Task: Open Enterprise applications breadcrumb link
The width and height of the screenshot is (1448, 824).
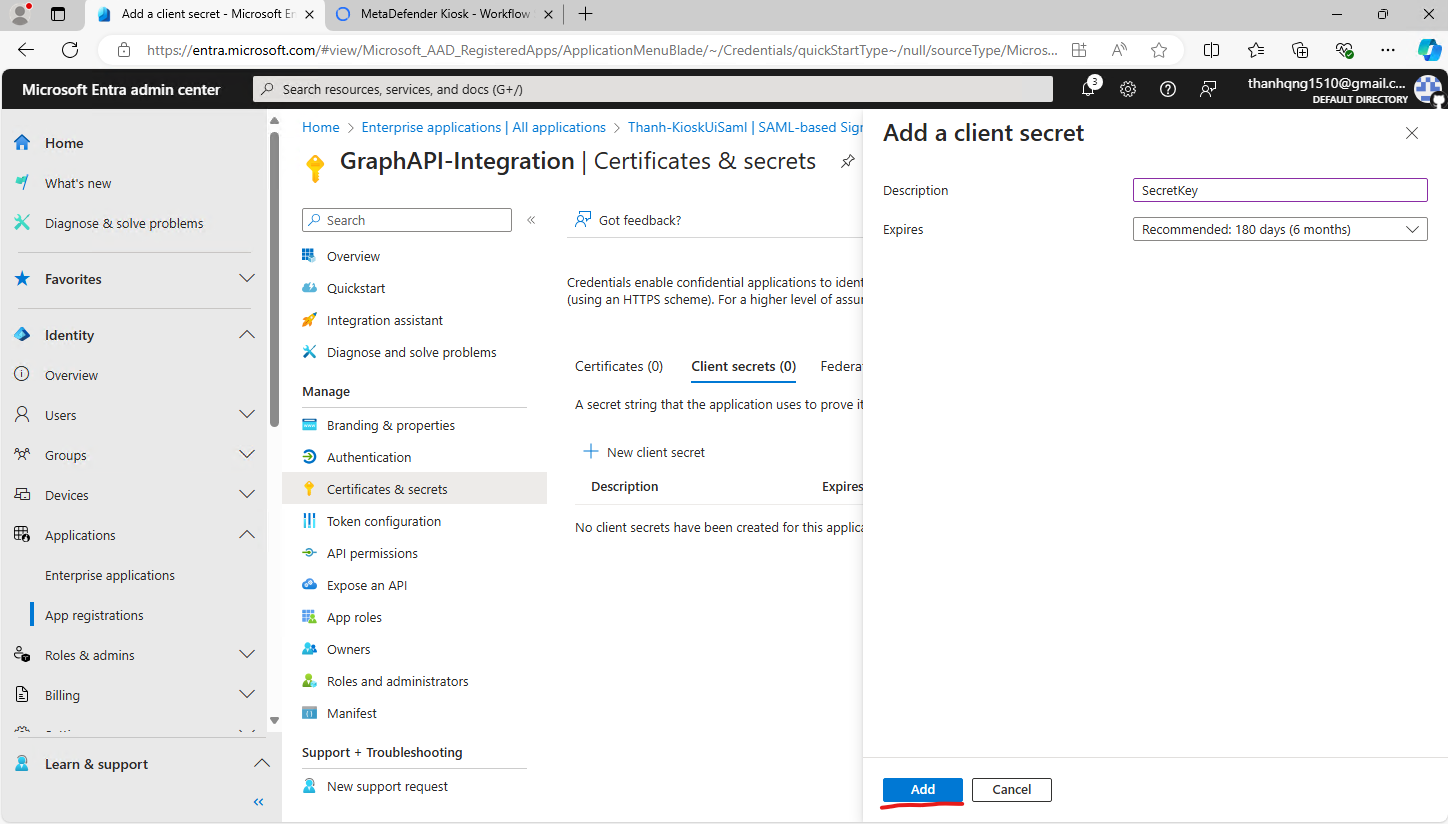Action: click(x=484, y=127)
